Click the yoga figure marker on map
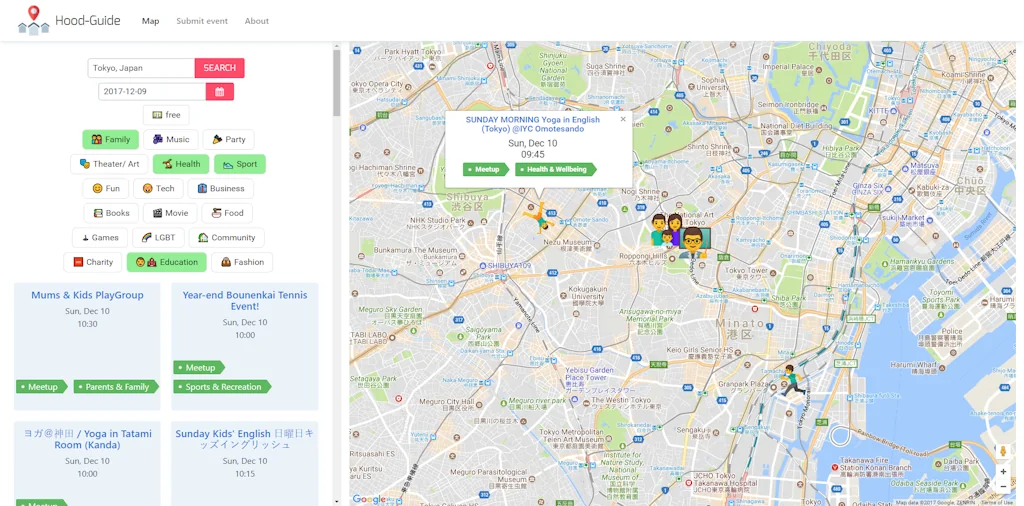The width and height of the screenshot is (1024, 506). pos(539,217)
